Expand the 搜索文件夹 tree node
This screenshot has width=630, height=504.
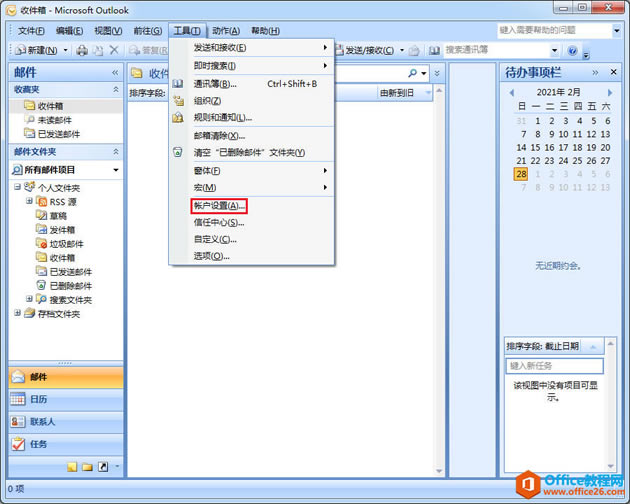pos(29,299)
